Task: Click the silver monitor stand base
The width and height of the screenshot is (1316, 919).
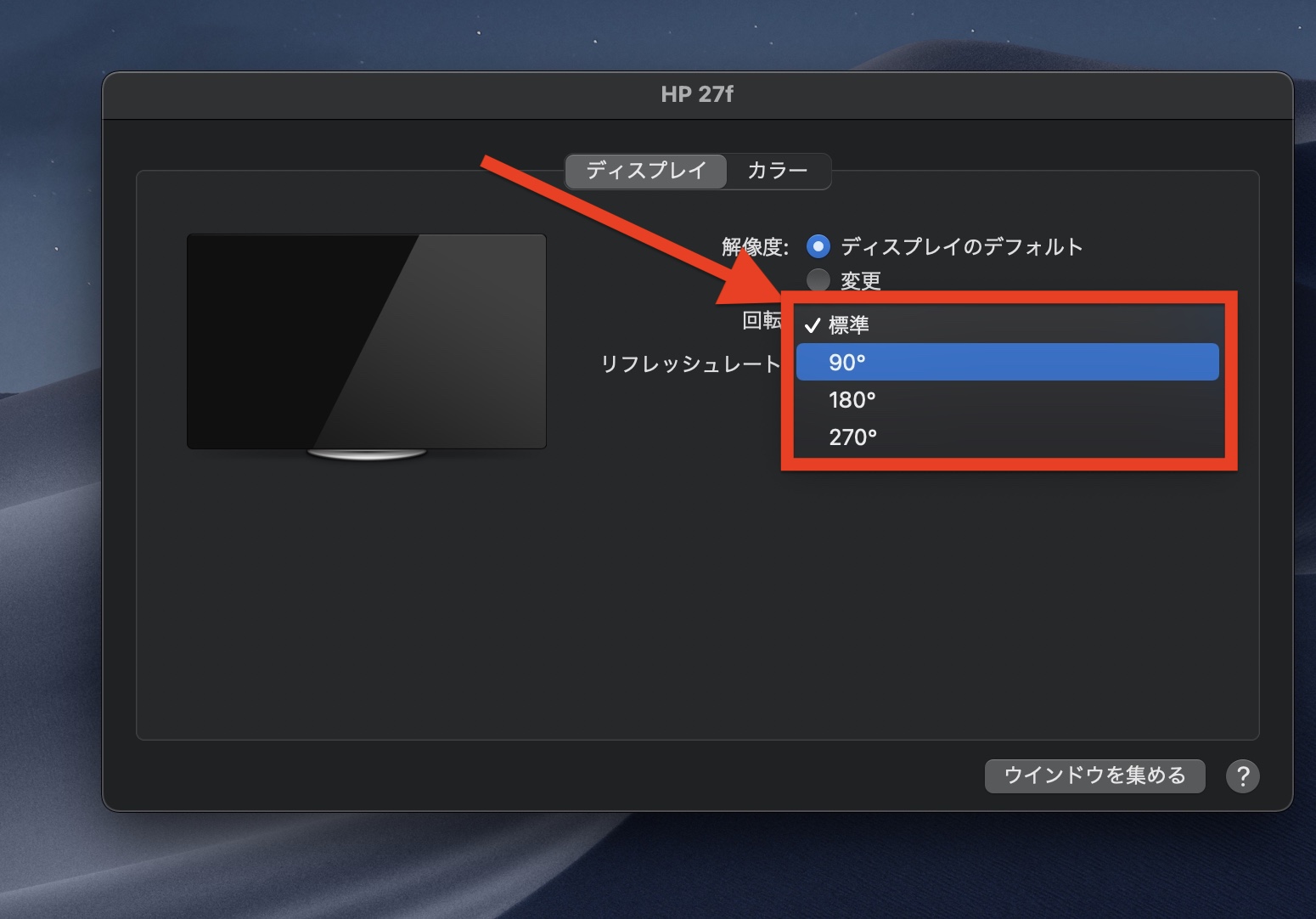Action: [x=367, y=454]
